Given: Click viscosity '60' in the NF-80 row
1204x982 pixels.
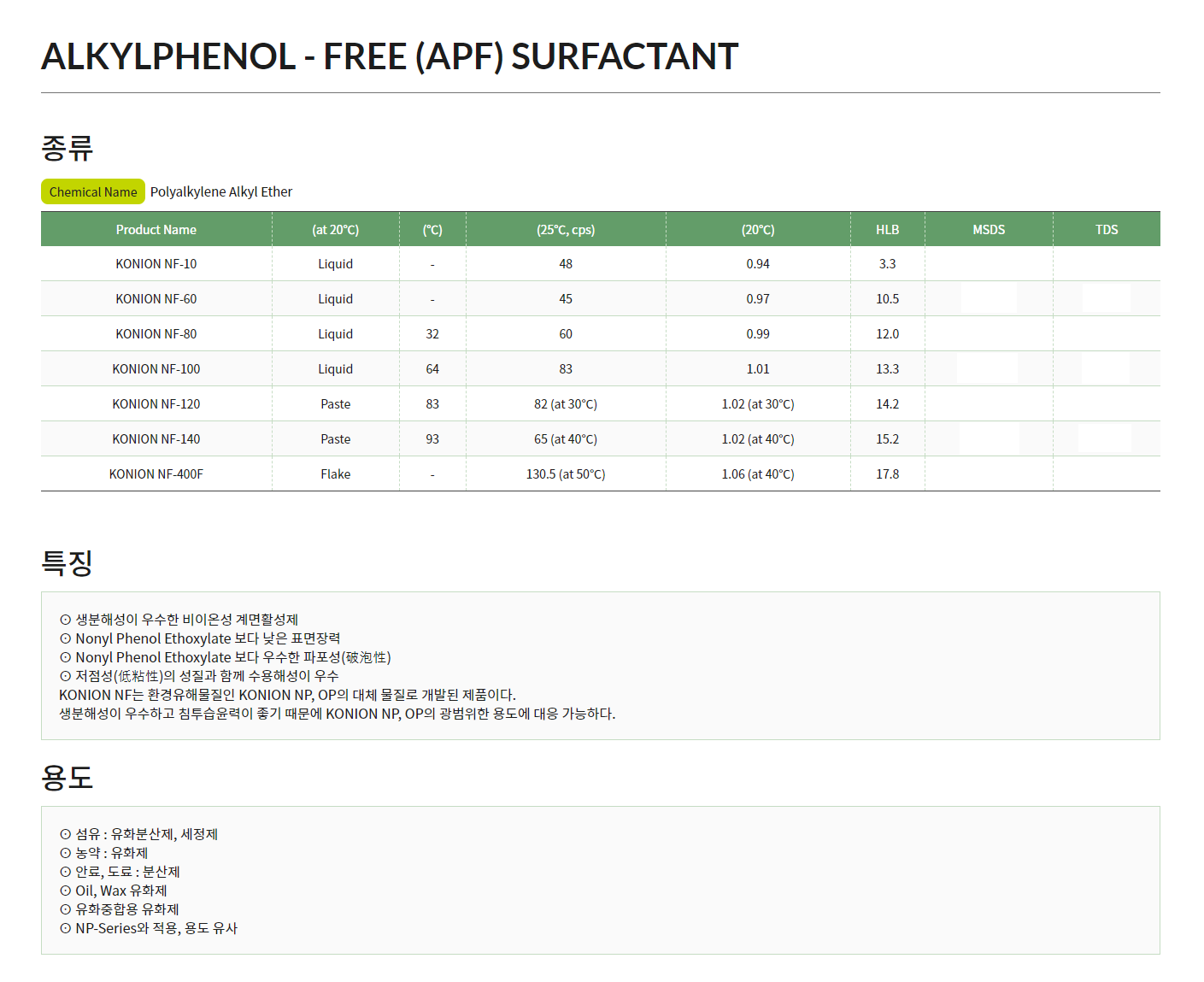Looking at the screenshot, I should coord(566,334).
